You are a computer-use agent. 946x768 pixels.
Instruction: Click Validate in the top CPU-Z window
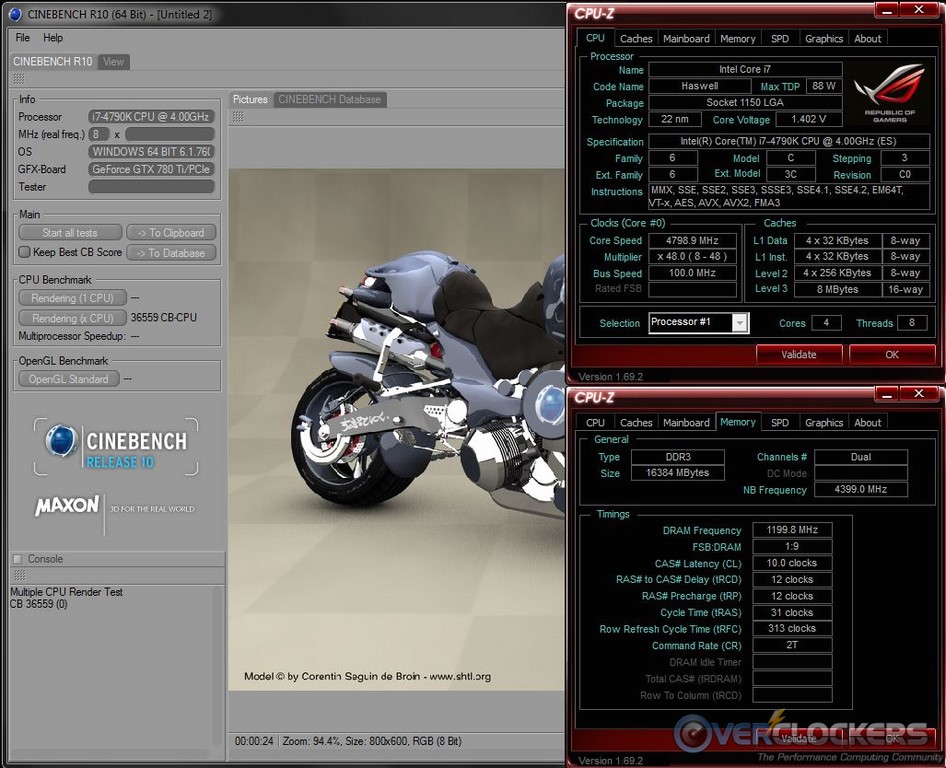[x=799, y=354]
